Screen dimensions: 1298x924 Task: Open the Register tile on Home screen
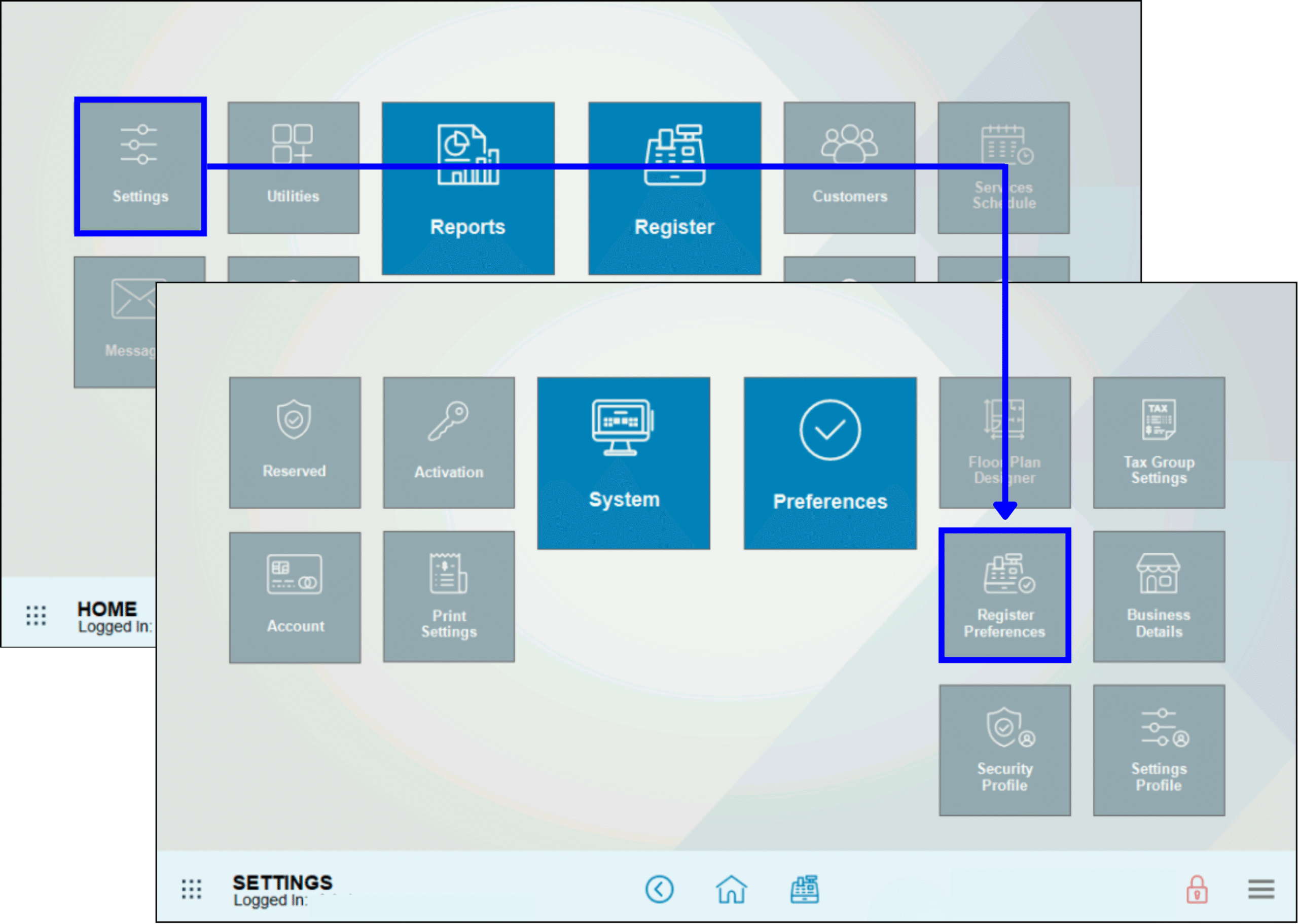click(674, 188)
